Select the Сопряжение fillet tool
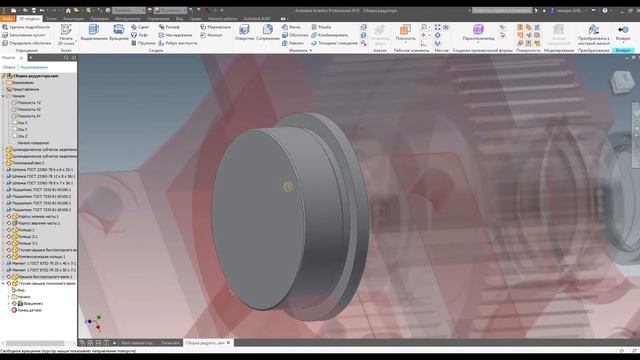The image size is (640, 360). [x=268, y=32]
